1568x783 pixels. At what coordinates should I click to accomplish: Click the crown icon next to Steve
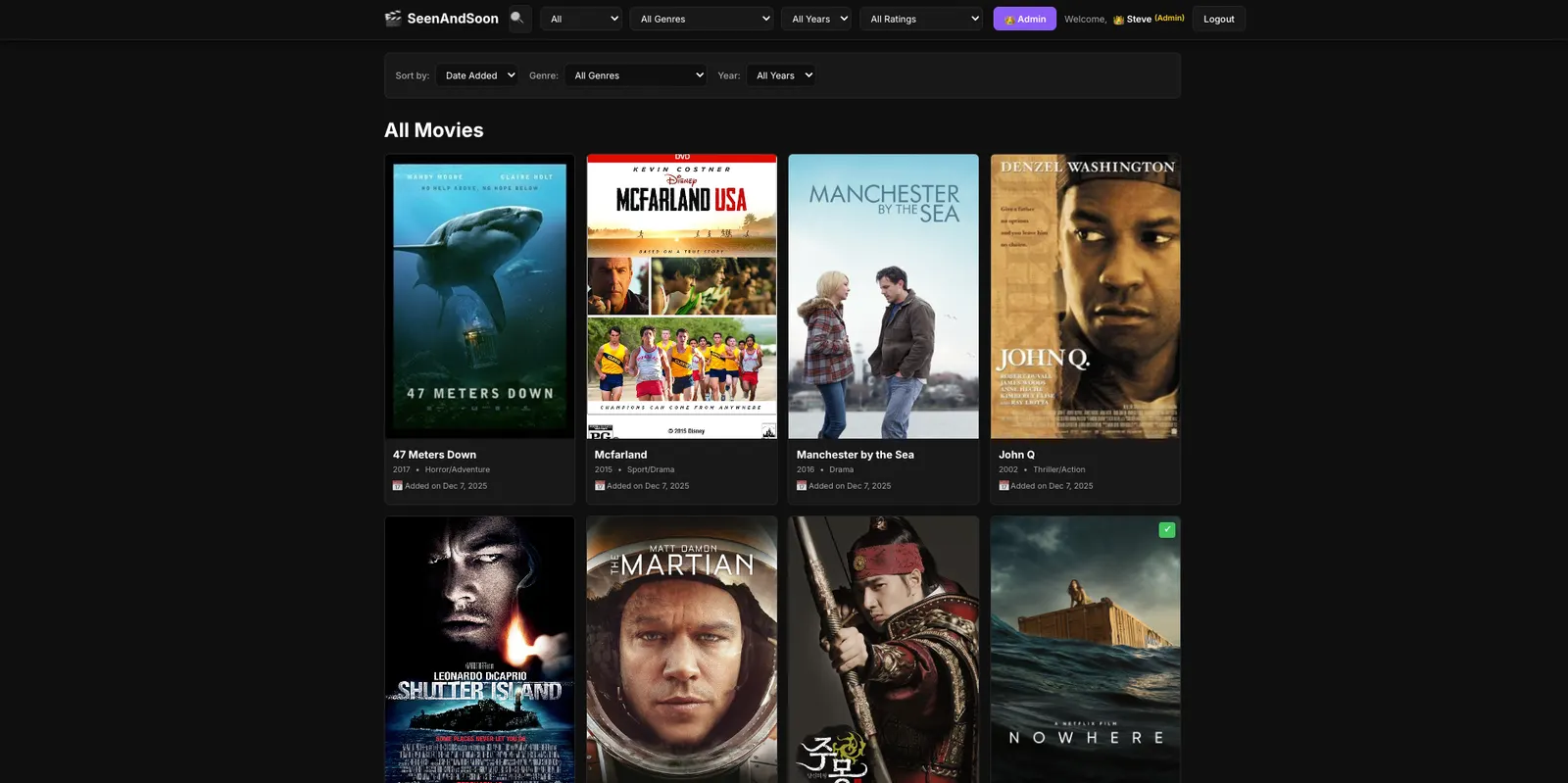coord(1118,20)
